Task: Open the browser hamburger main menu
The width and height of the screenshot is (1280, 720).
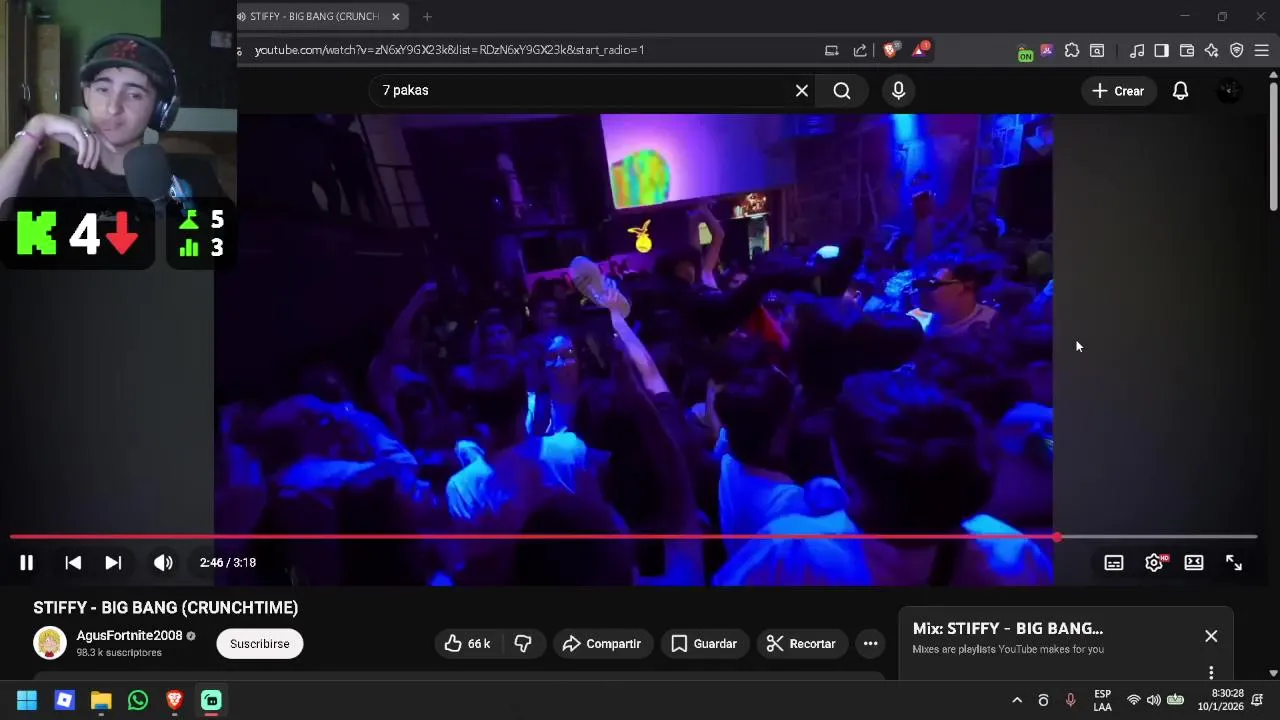Action: [1261, 50]
